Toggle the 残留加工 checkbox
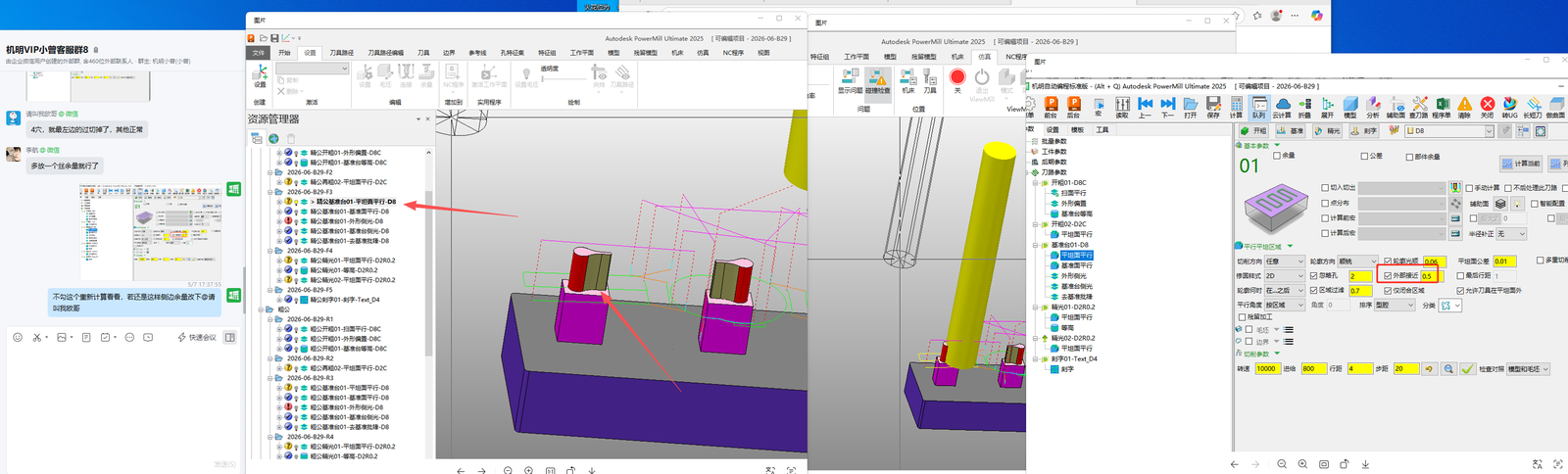1568x474 pixels. [1242, 317]
